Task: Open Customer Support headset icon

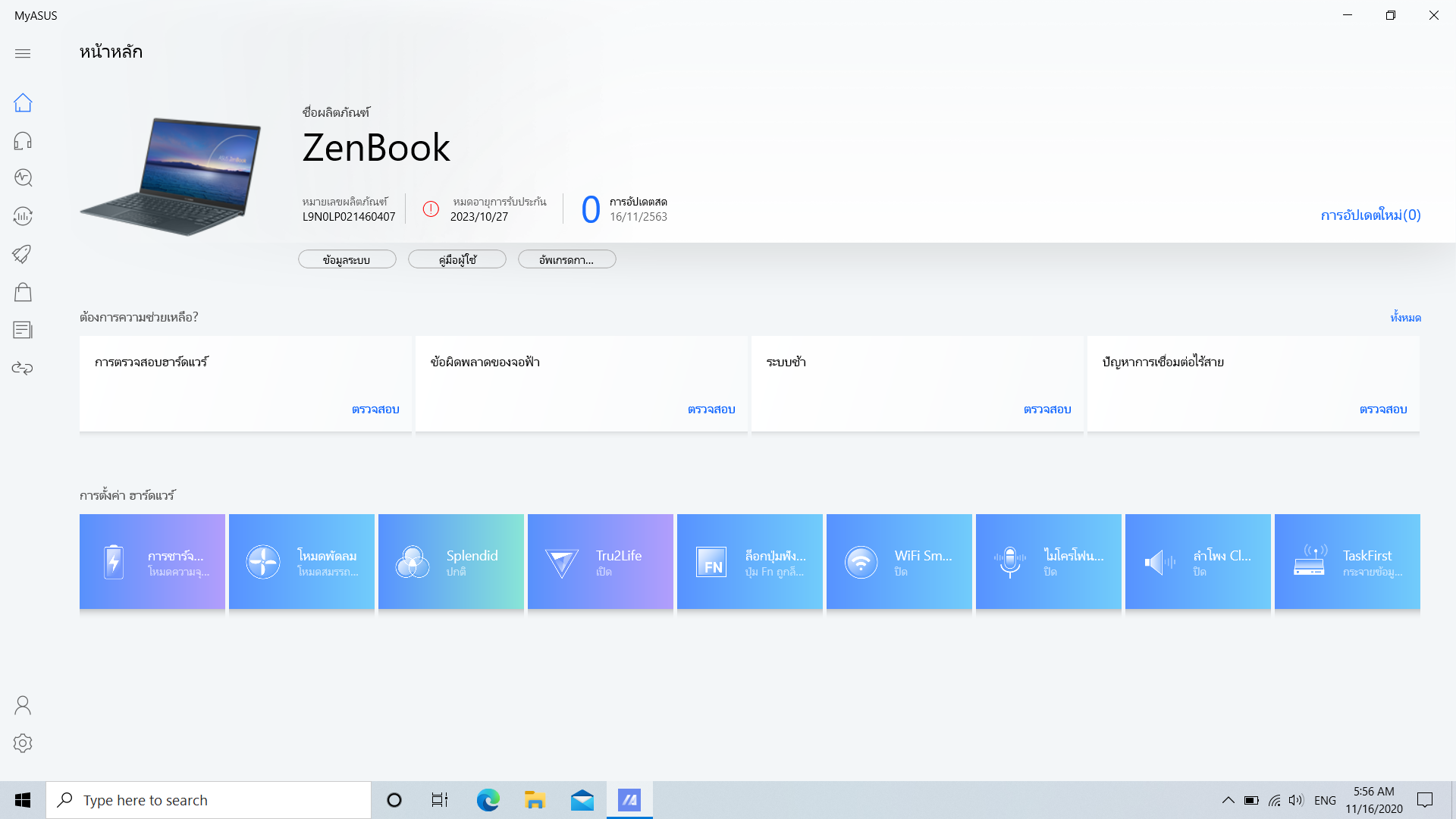Action: pos(23,140)
